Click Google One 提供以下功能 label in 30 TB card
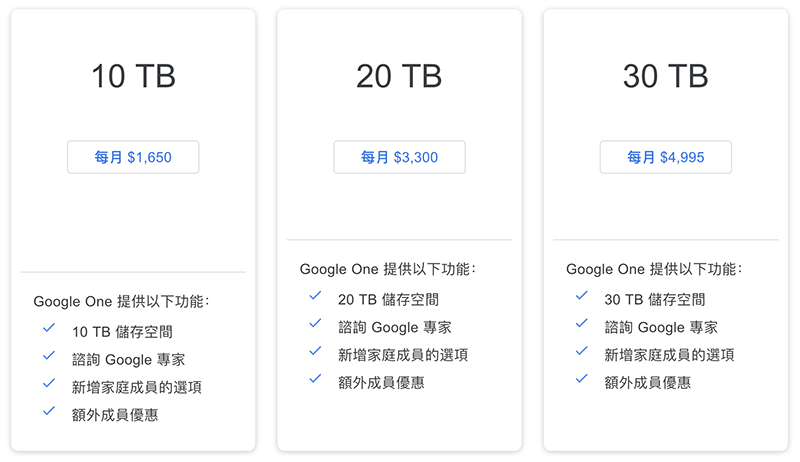 [x=654, y=269]
